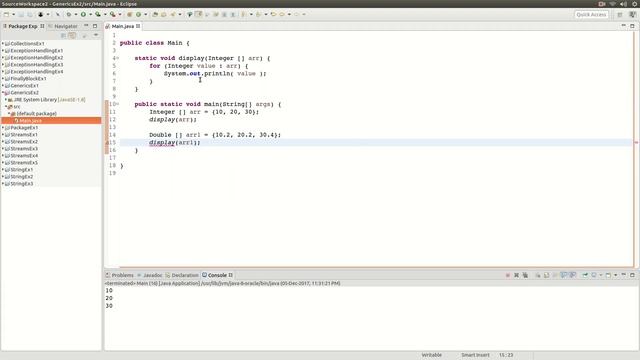Click Display Selected Console monitor icon
Viewport: 640px width, 360px height.
(x=594, y=275)
